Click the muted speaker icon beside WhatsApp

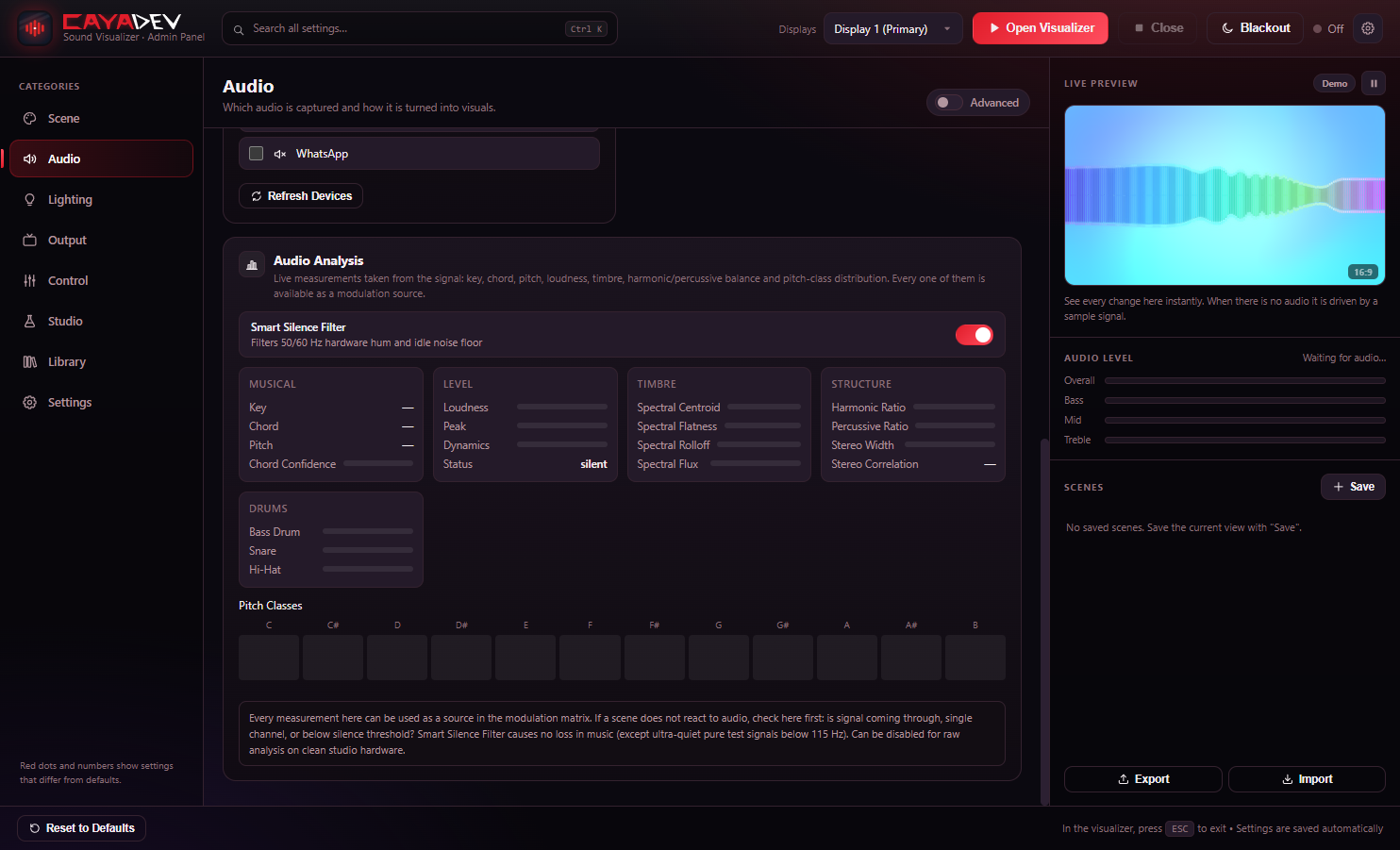(280, 154)
